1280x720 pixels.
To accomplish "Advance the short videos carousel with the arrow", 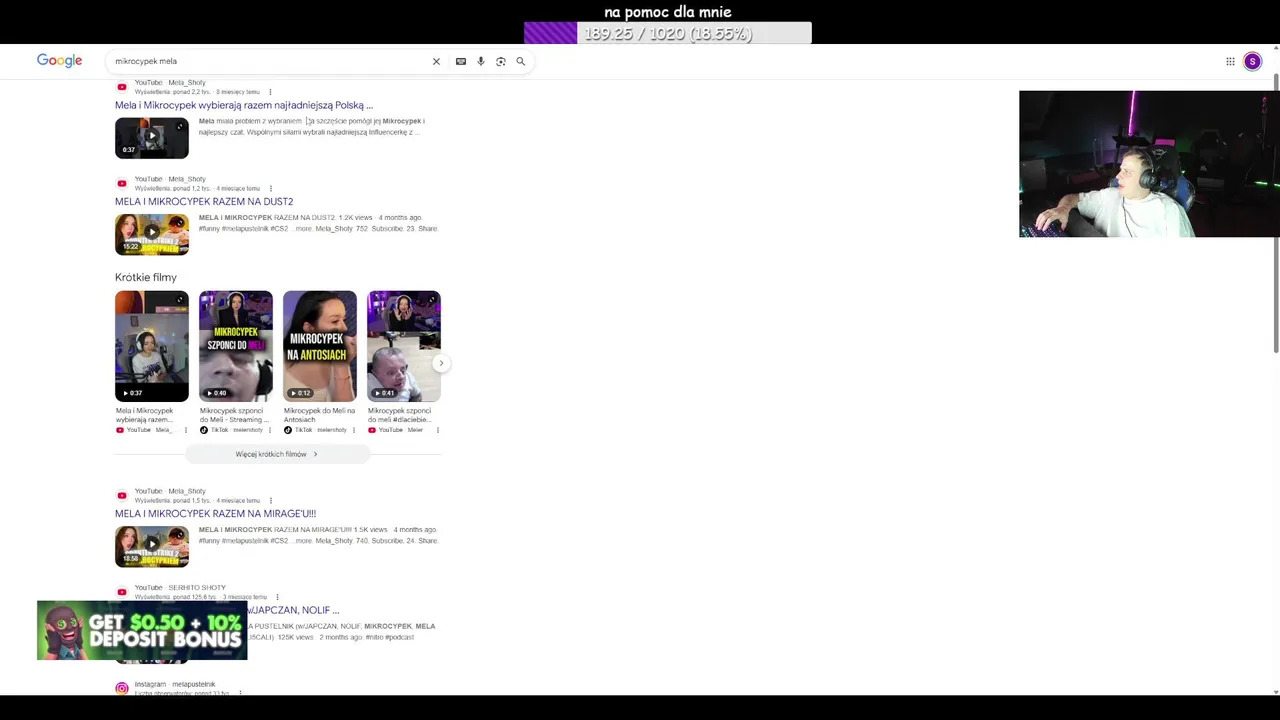I will (x=441, y=363).
